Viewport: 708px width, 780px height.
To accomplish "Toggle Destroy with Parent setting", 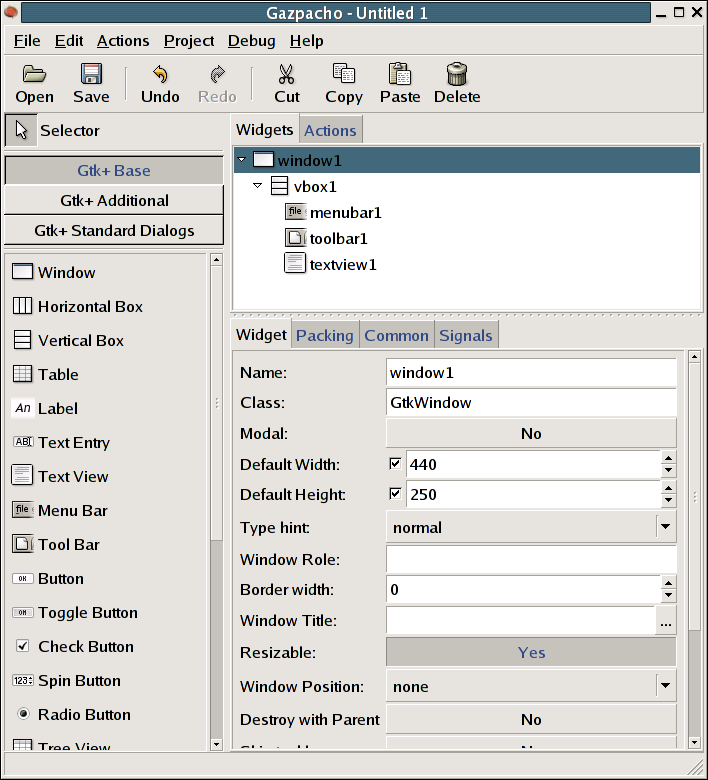I will coord(531,719).
